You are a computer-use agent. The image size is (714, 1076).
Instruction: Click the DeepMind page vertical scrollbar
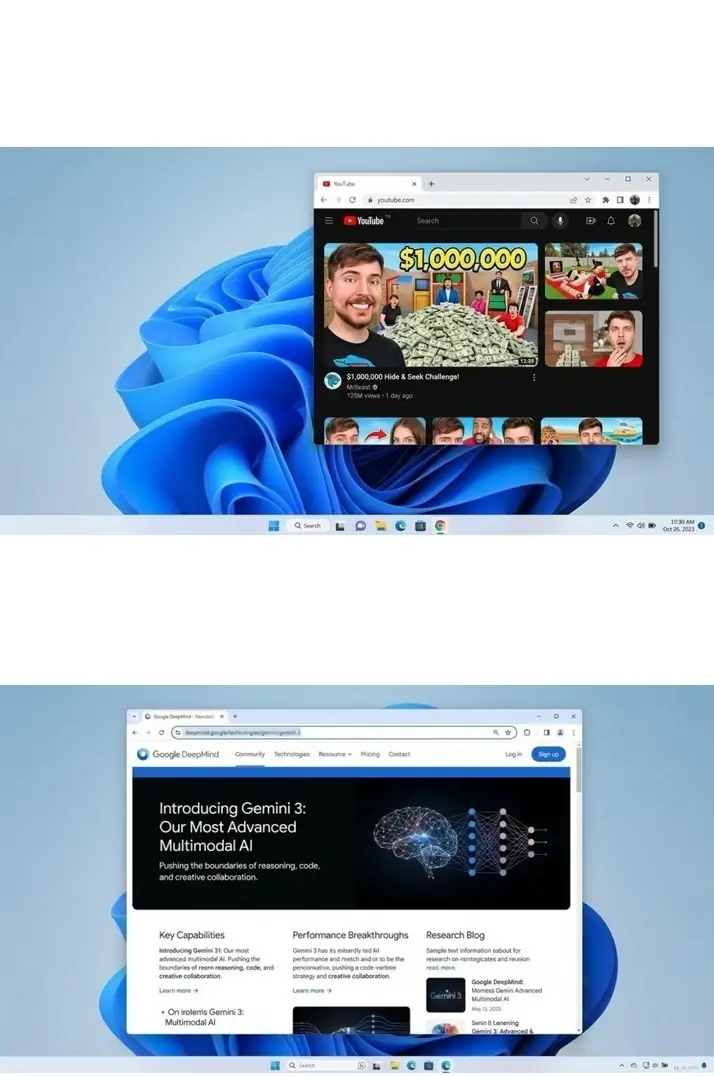(579, 772)
